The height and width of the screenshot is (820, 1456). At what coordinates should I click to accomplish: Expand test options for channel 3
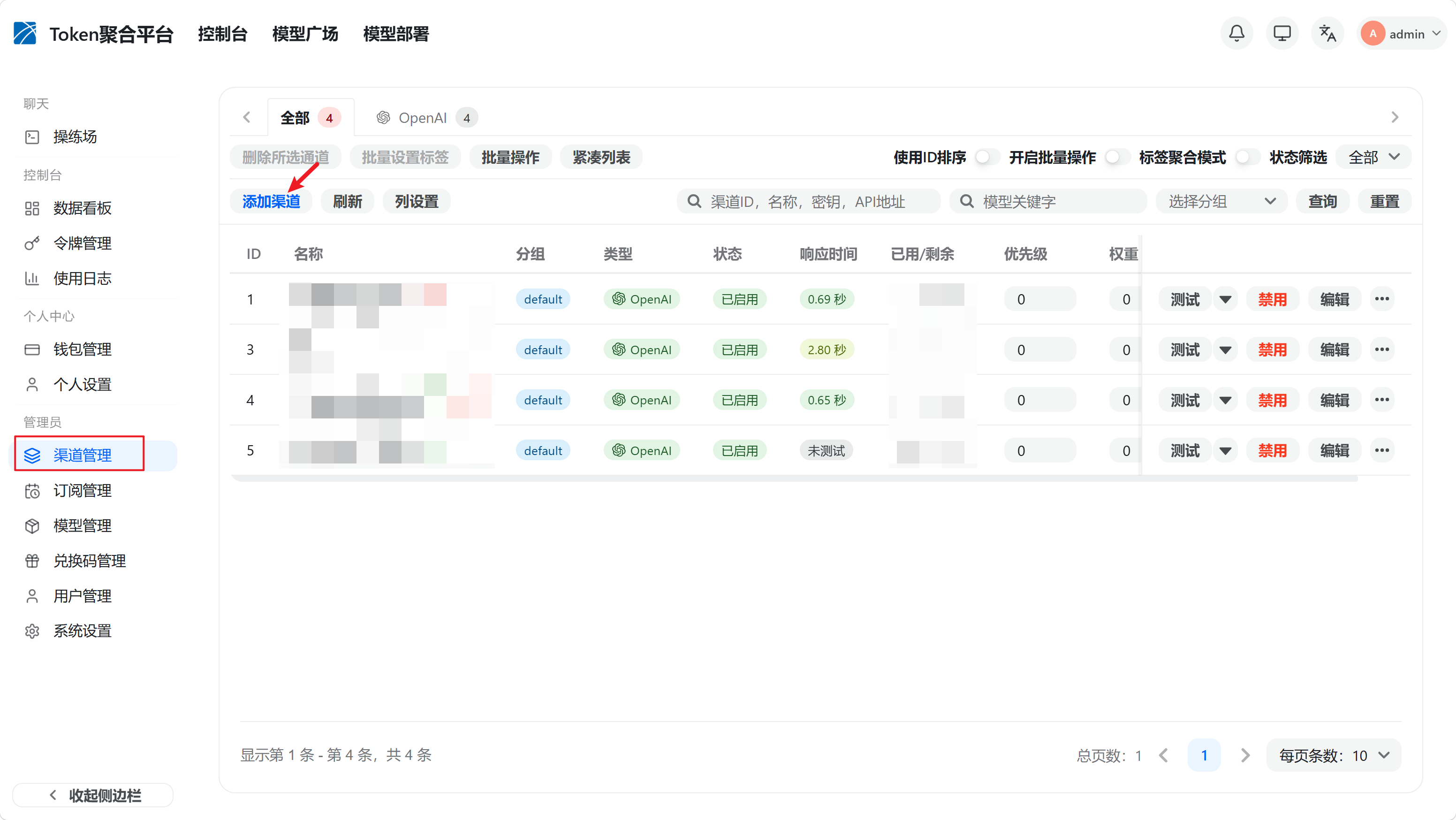(1225, 349)
